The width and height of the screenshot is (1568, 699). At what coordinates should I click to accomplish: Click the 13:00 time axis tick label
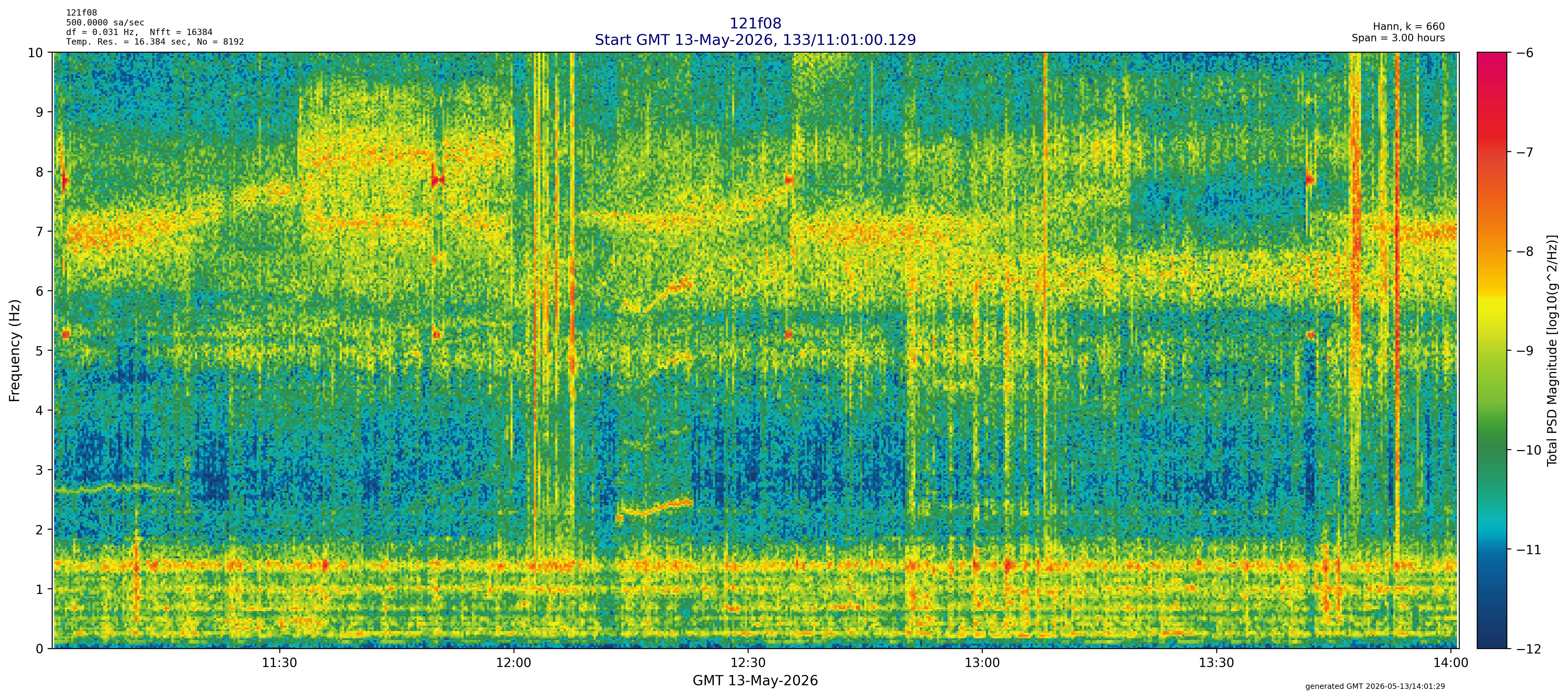pos(982,663)
